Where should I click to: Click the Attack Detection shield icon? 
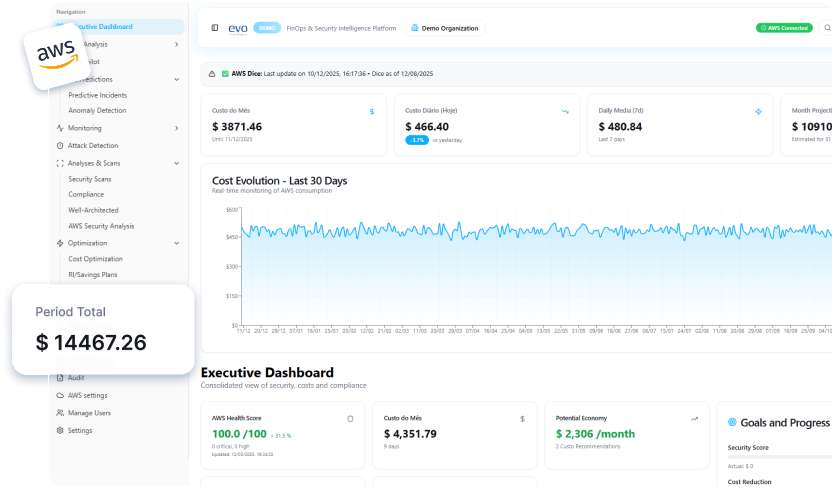pos(60,146)
